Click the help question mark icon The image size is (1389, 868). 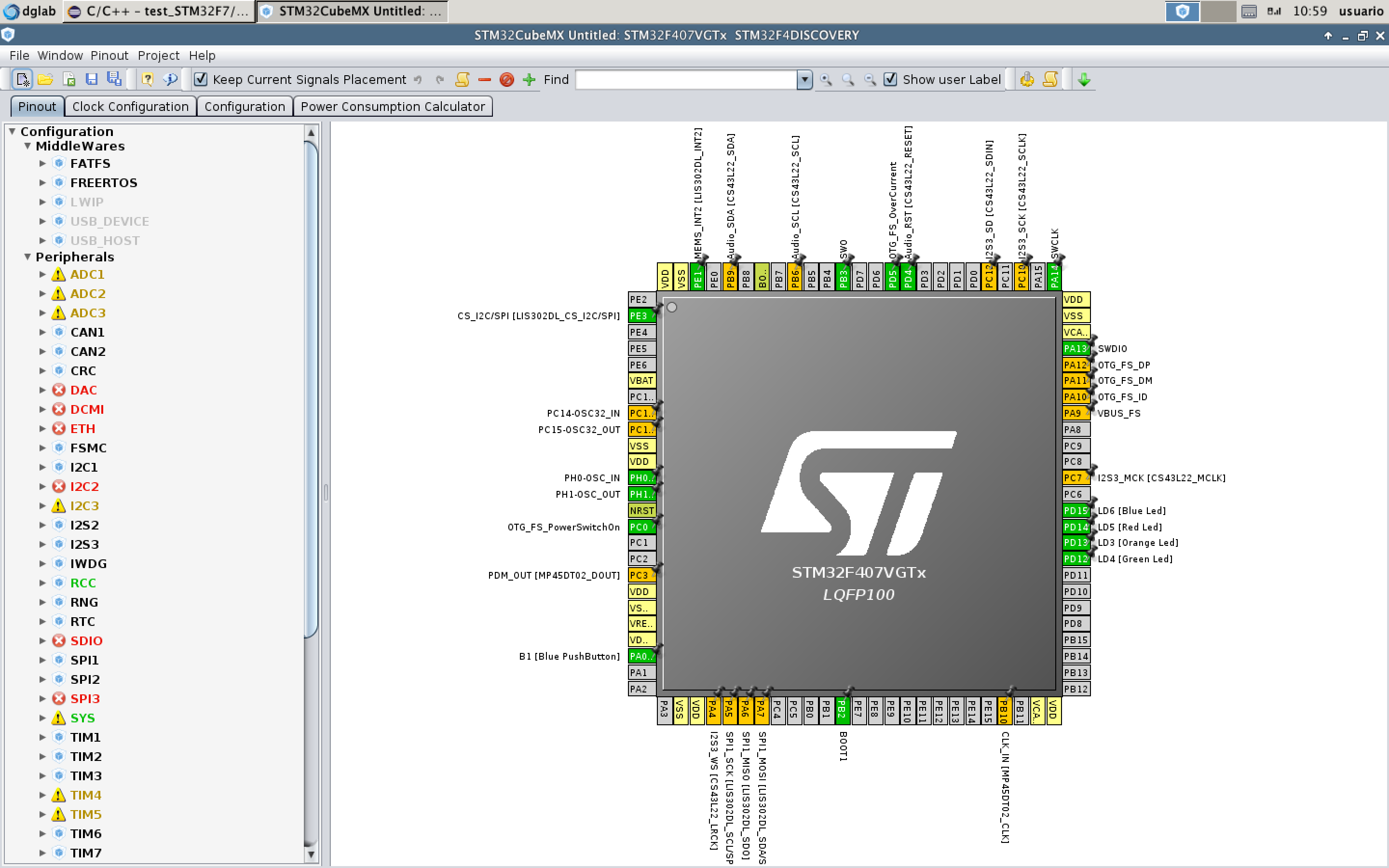coord(148,79)
